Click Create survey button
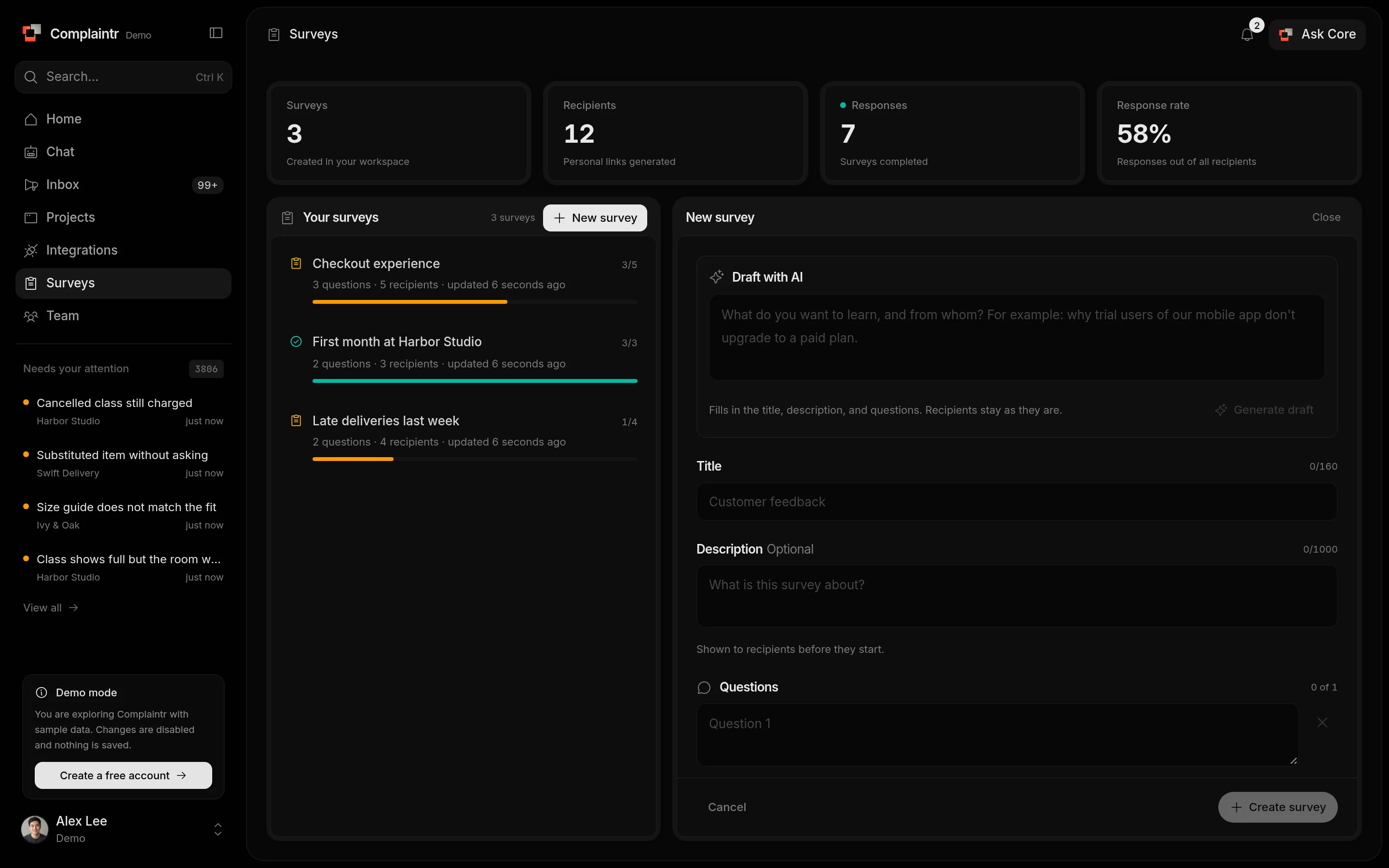1389x868 pixels. pos(1278,807)
